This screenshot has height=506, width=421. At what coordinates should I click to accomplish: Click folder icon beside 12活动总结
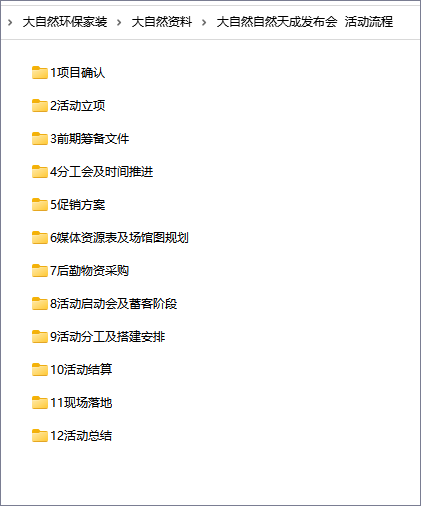coord(40,436)
